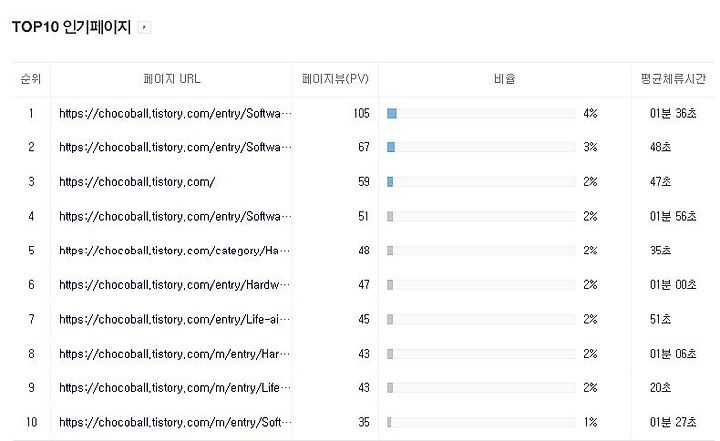Click the 4% ratio label
The height and width of the screenshot is (441, 720).
coord(590,113)
